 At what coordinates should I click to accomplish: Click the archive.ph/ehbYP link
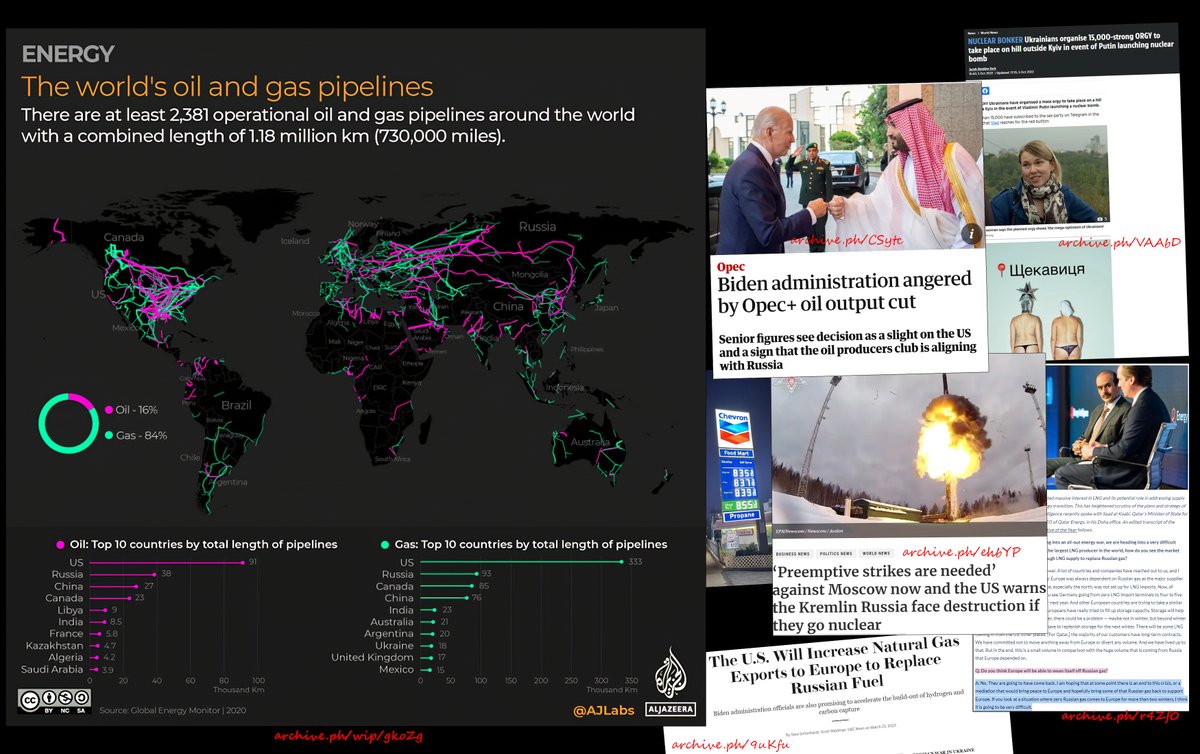[947, 552]
